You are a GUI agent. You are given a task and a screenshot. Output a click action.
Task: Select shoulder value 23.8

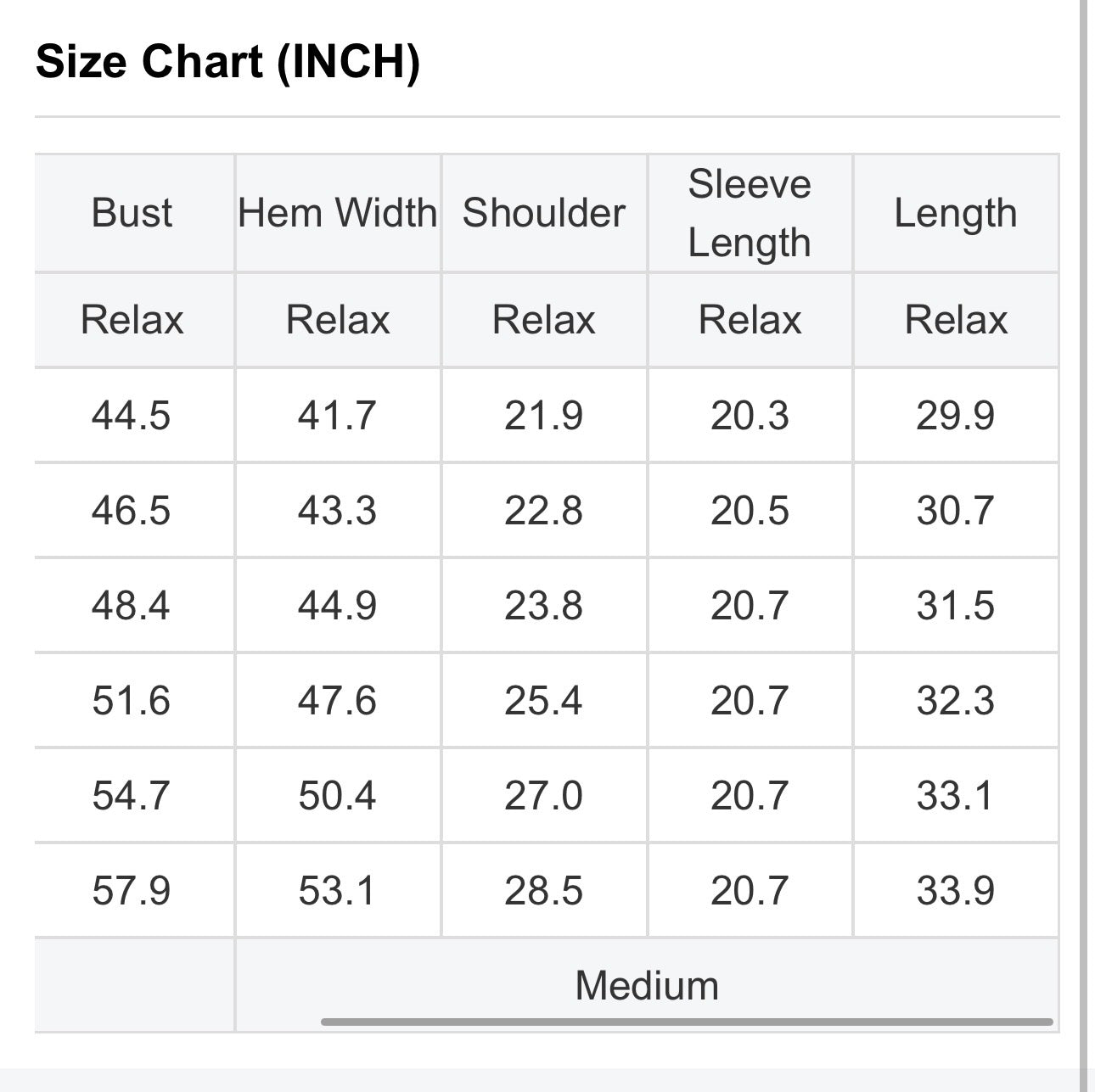(x=543, y=606)
